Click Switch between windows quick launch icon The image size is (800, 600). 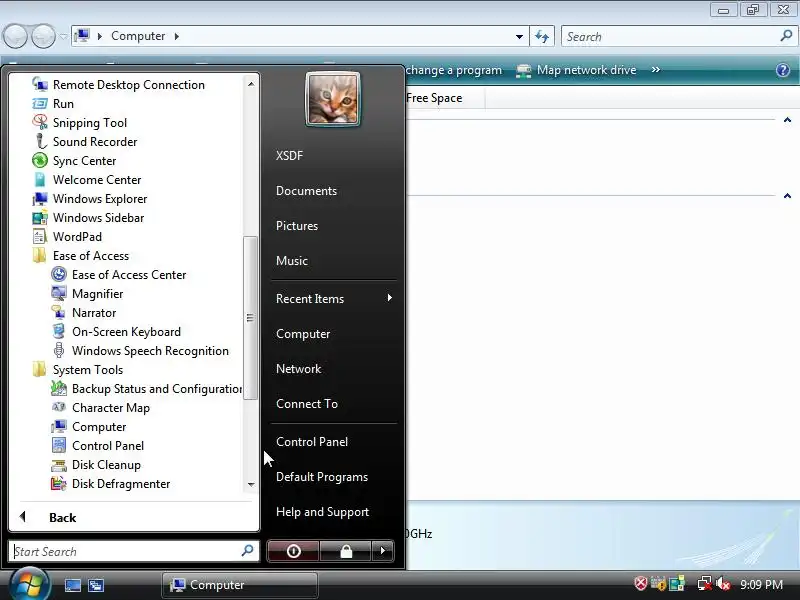[x=96, y=585]
